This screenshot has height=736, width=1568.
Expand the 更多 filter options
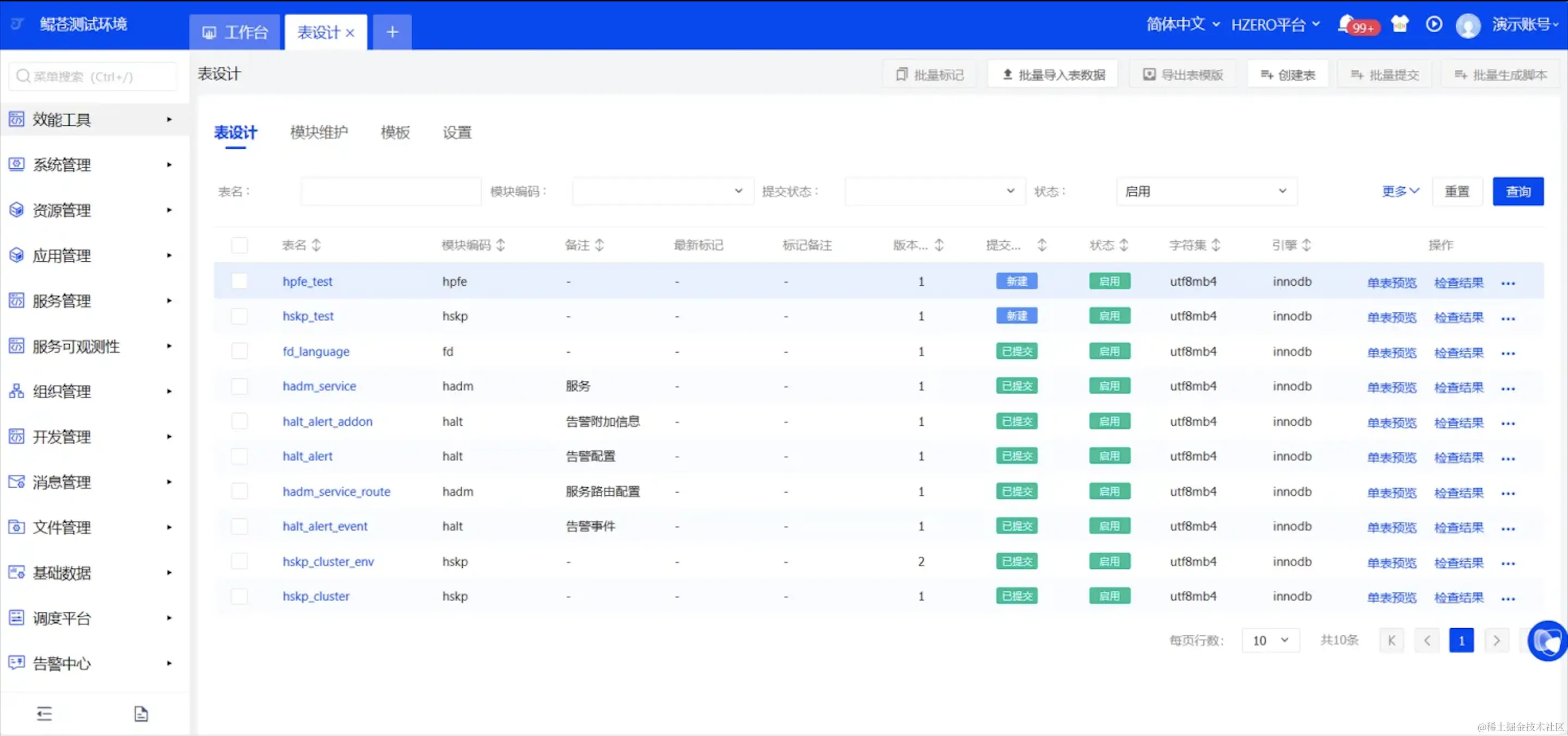click(1400, 191)
